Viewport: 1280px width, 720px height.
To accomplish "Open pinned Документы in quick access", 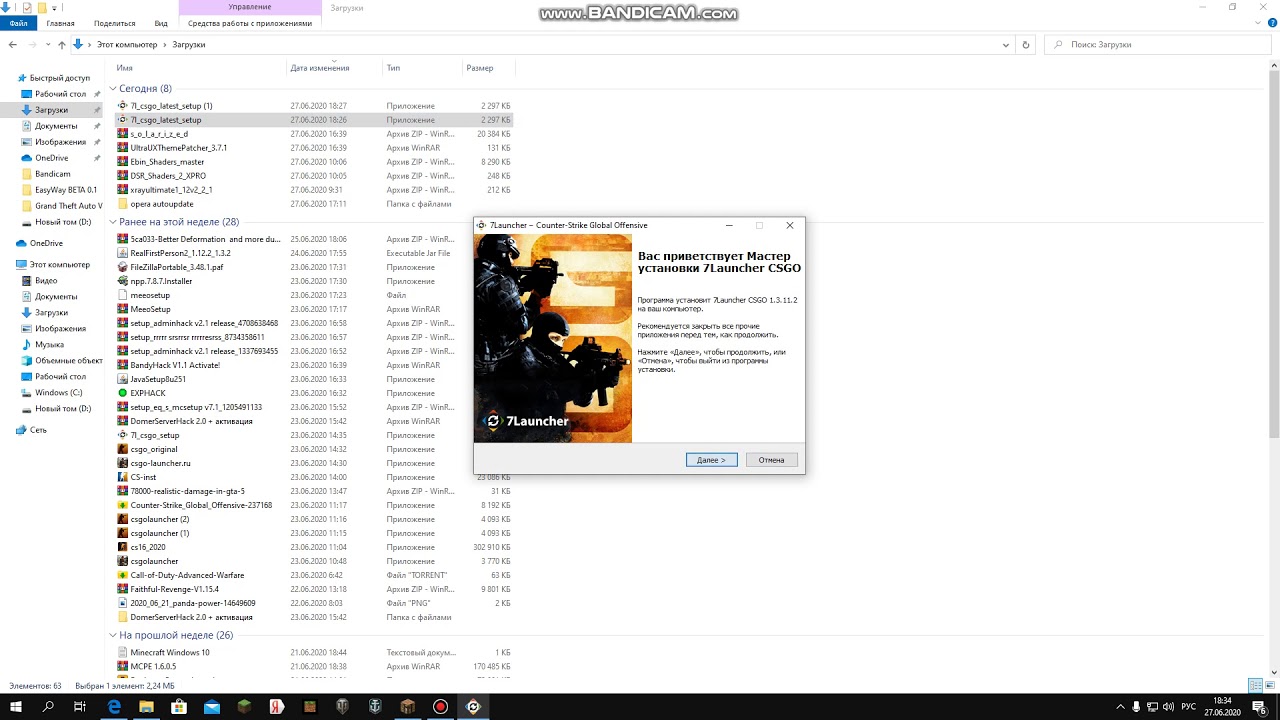I will pyautogui.click(x=56, y=126).
